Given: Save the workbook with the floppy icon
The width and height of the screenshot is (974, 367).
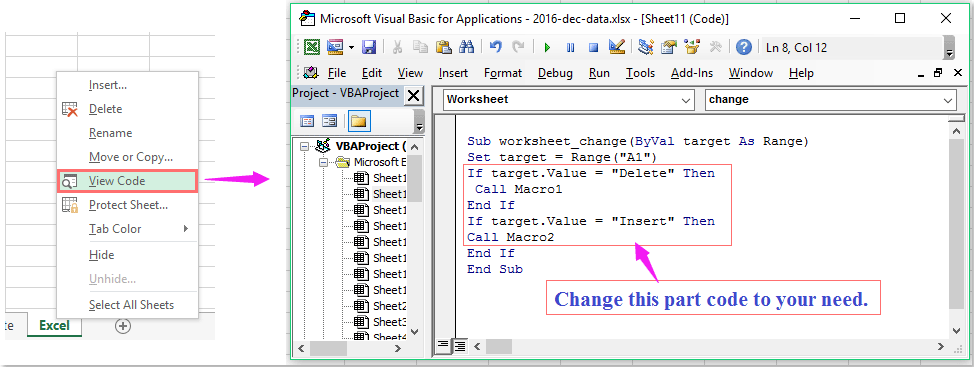Looking at the screenshot, I should 369,47.
